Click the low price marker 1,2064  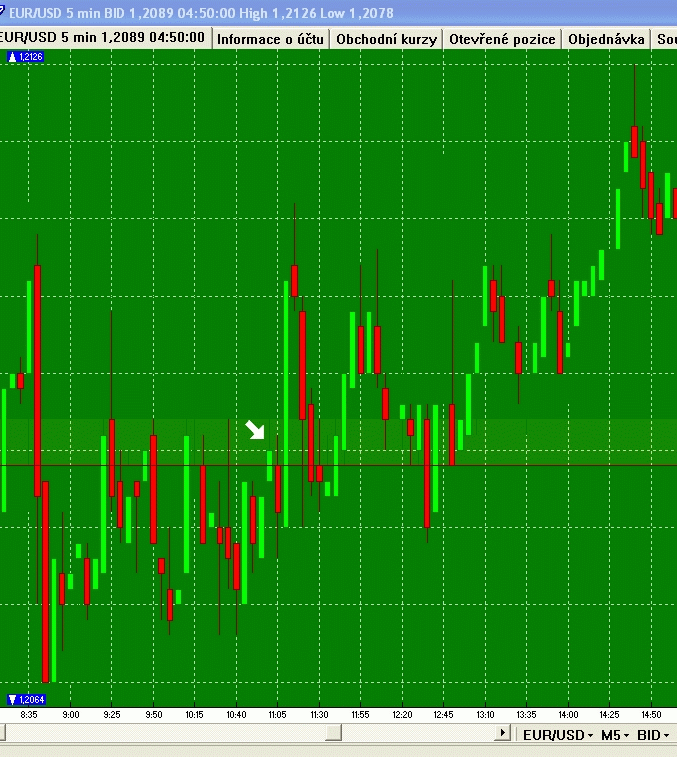pos(27,700)
